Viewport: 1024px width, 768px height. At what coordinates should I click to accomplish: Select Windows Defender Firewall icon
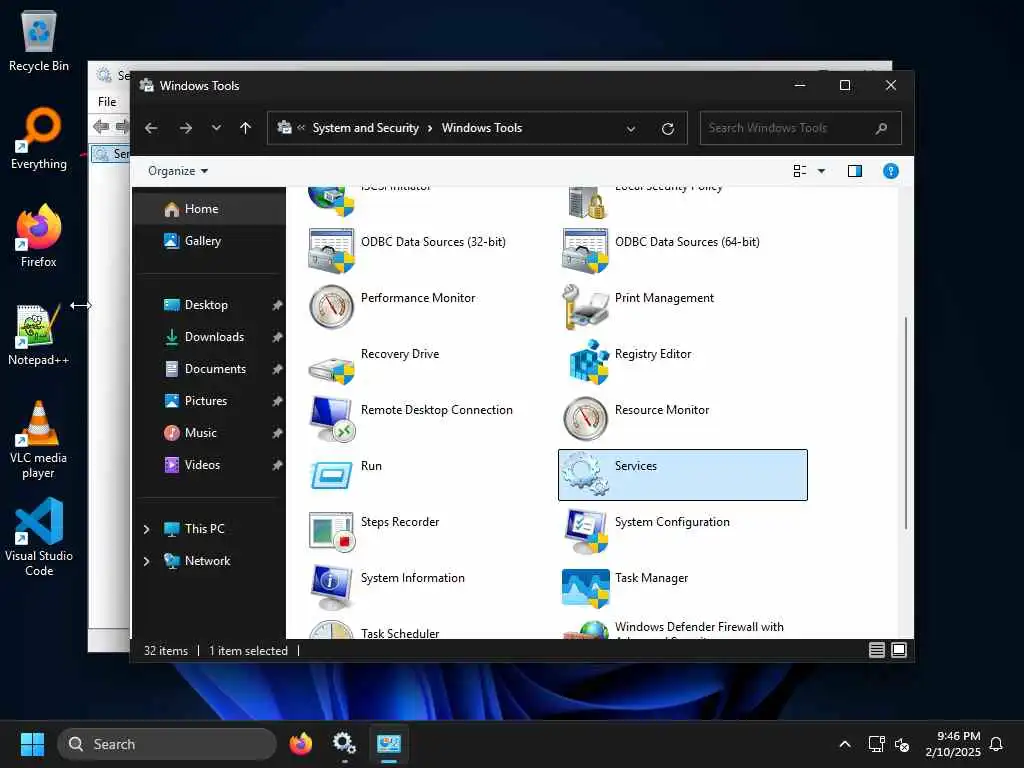point(585,630)
